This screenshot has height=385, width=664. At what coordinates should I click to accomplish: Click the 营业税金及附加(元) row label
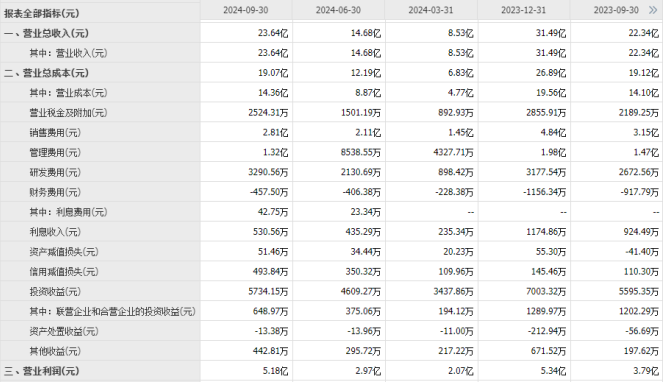pos(68,113)
